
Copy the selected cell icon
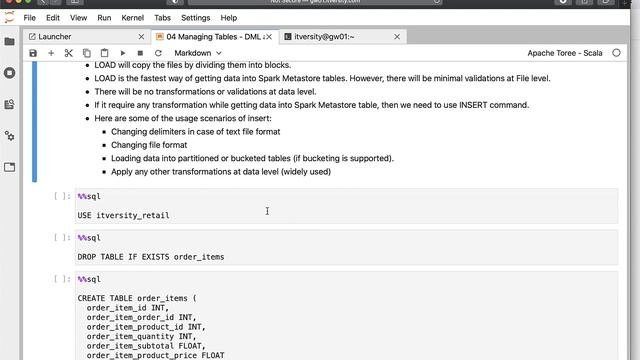click(x=87, y=53)
